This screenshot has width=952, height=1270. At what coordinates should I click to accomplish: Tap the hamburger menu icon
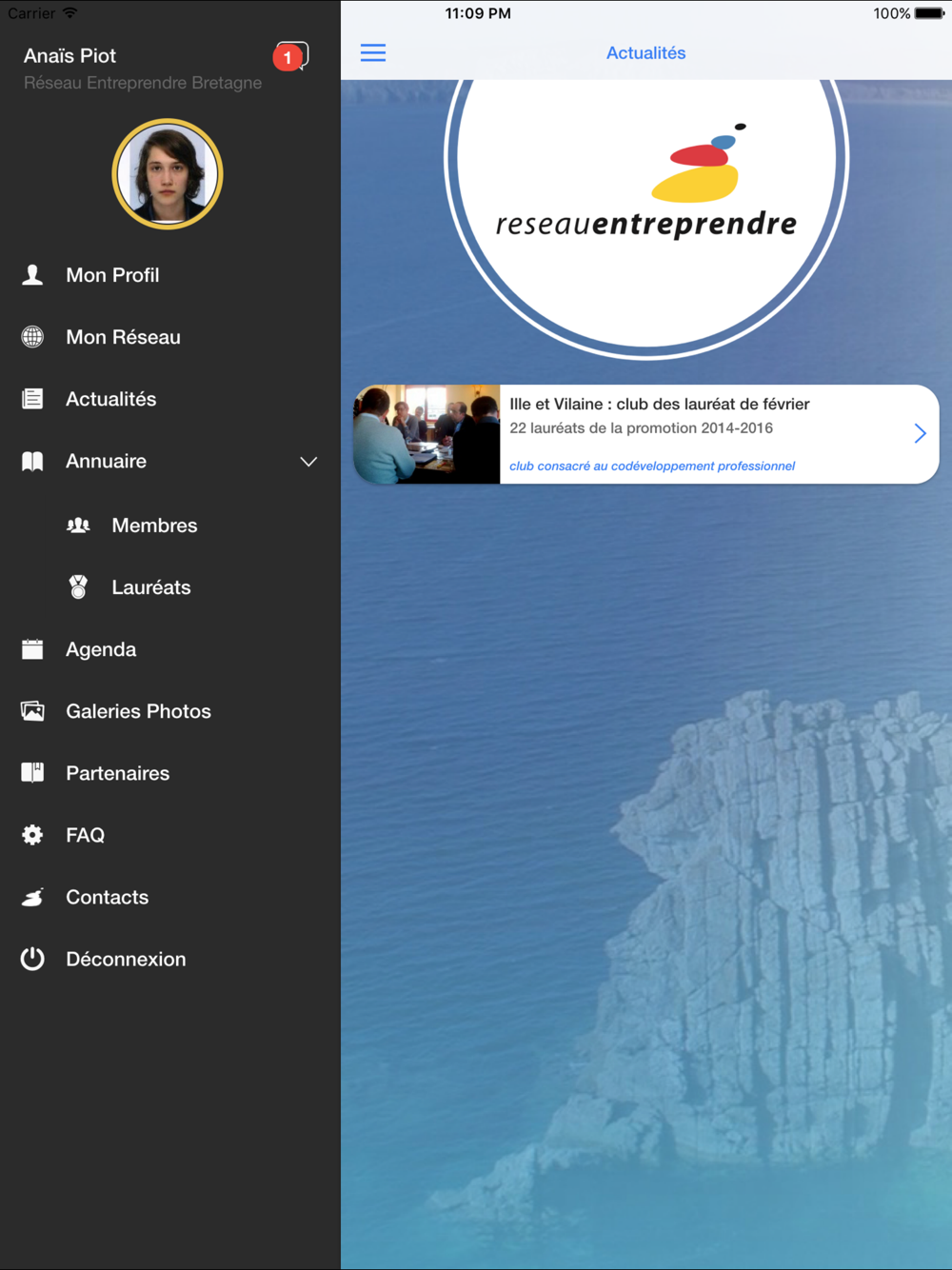[373, 53]
